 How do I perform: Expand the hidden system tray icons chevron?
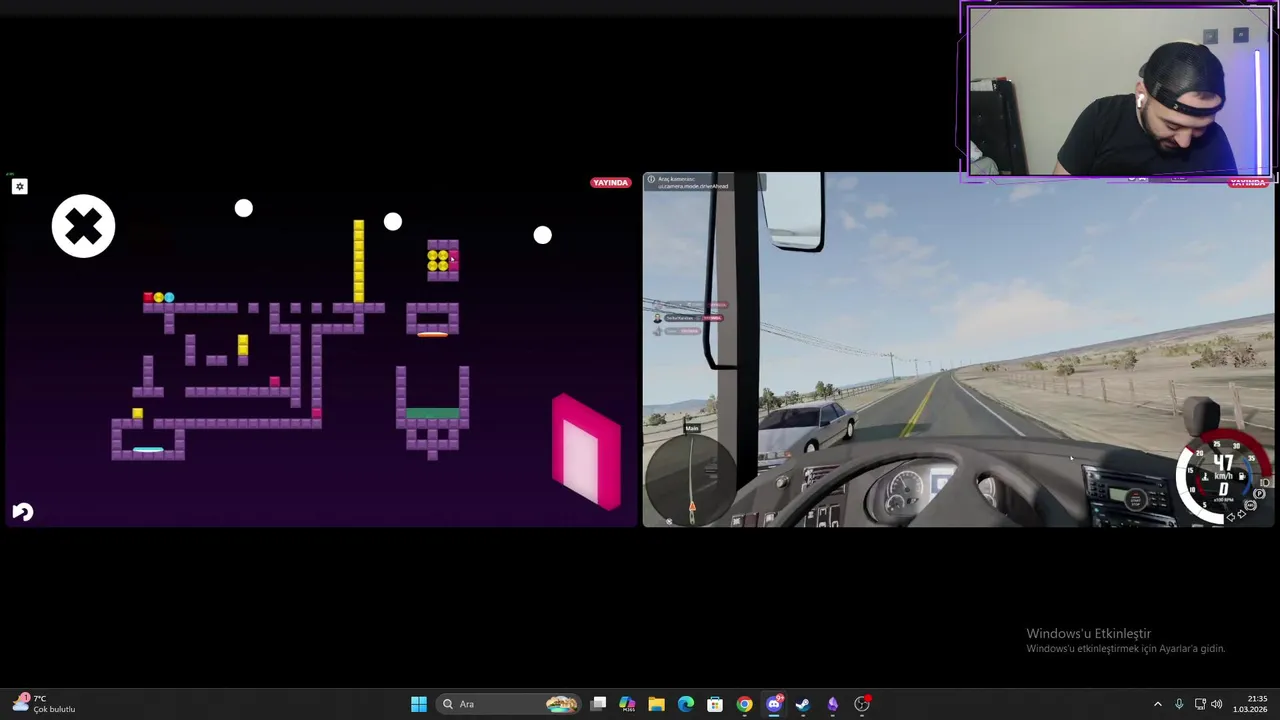click(1158, 704)
